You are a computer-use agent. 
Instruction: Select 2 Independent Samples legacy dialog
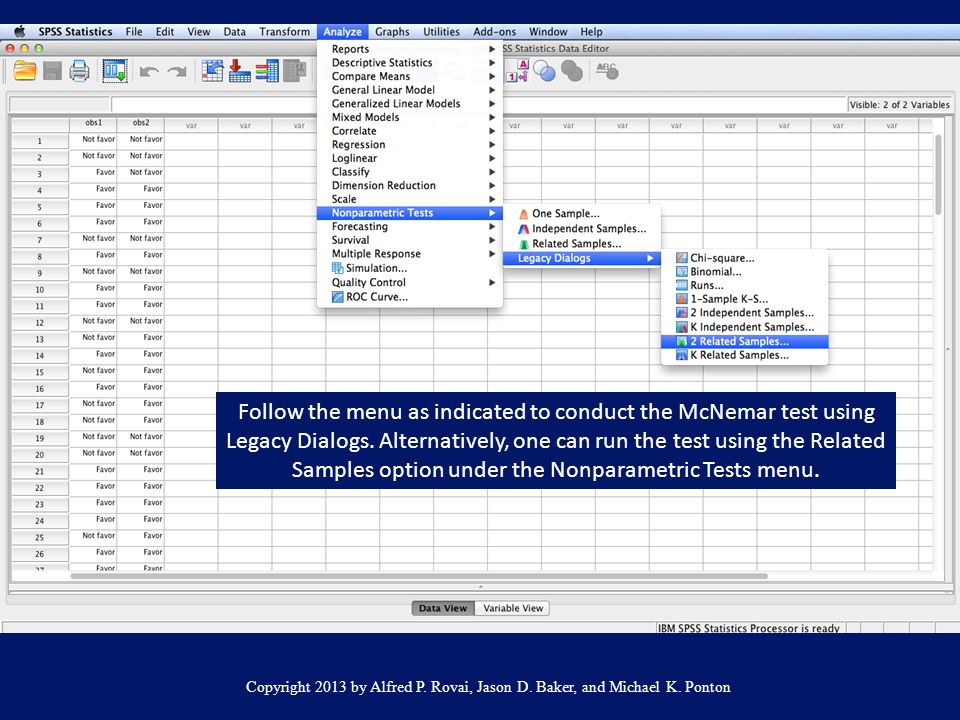point(744,313)
